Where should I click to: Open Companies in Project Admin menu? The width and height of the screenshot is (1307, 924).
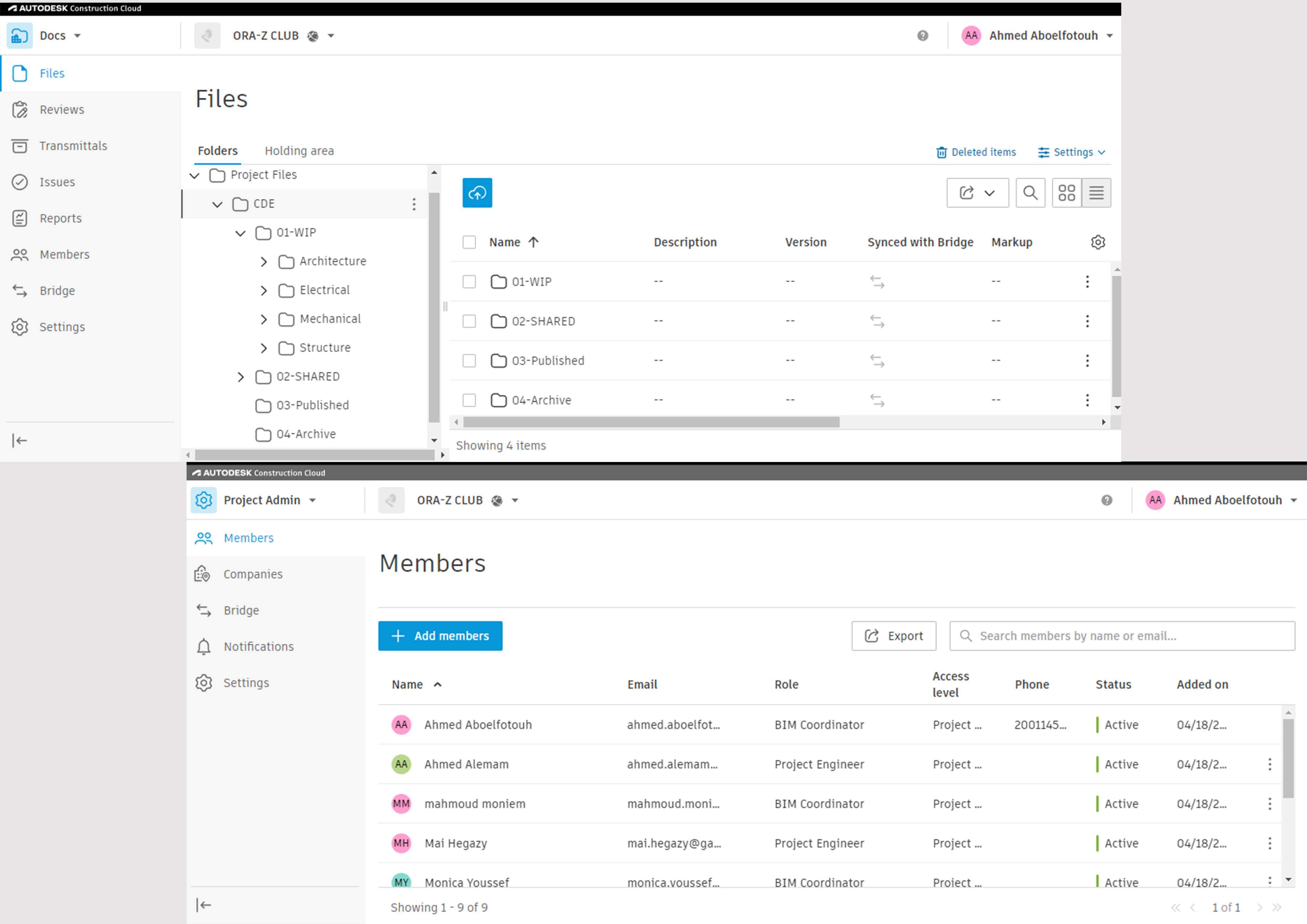[x=253, y=574]
